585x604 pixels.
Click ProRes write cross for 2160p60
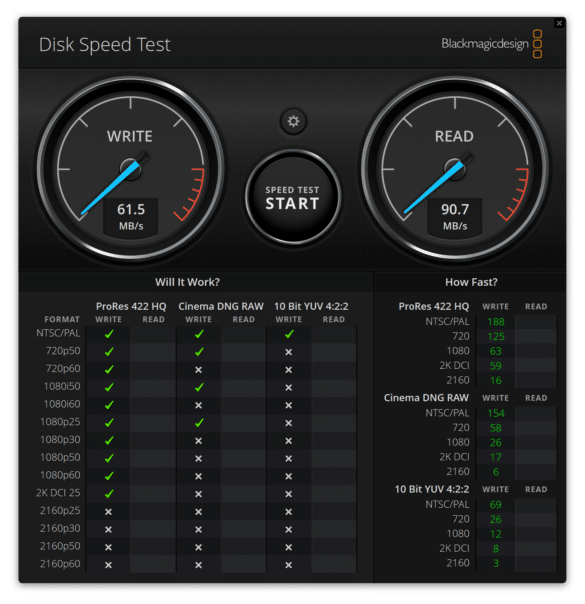point(108,565)
